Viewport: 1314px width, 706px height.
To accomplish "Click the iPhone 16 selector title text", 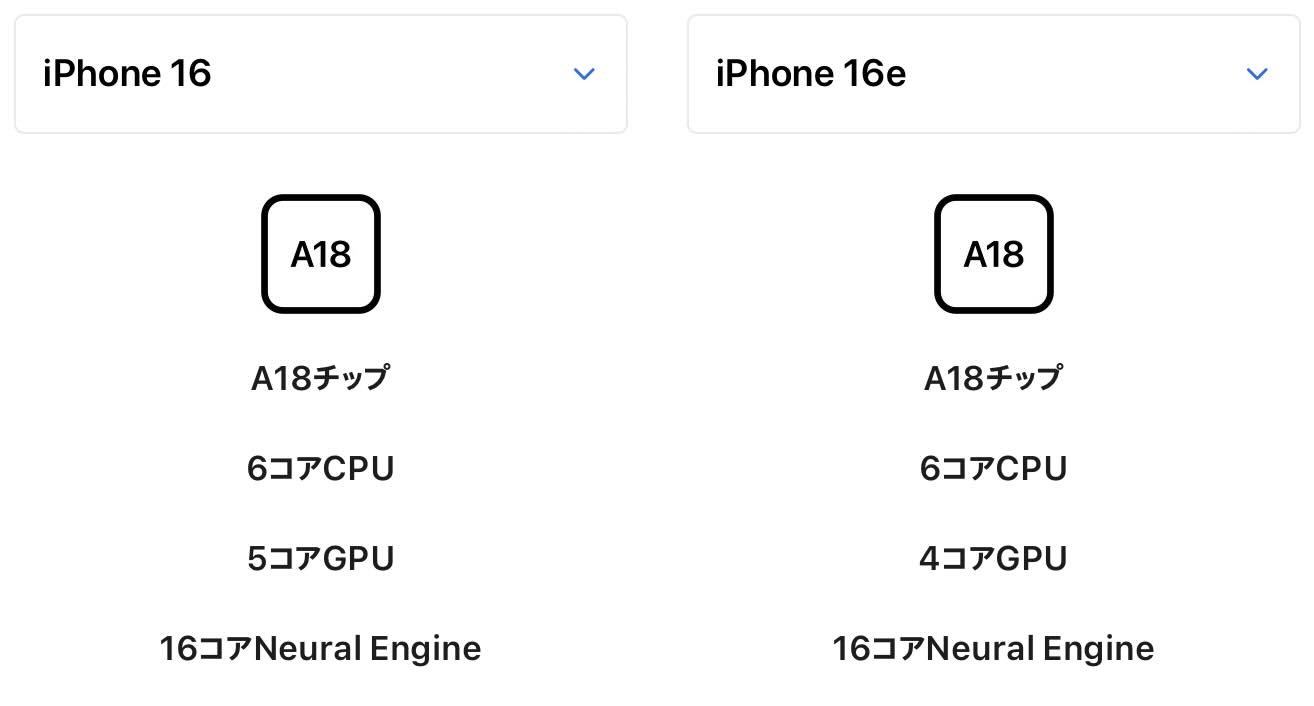I will (127, 74).
